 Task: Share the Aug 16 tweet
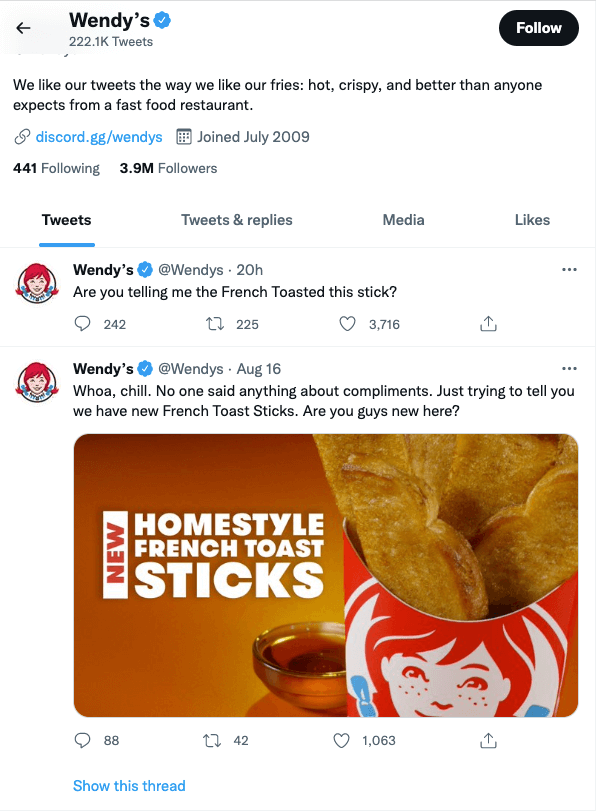point(488,740)
